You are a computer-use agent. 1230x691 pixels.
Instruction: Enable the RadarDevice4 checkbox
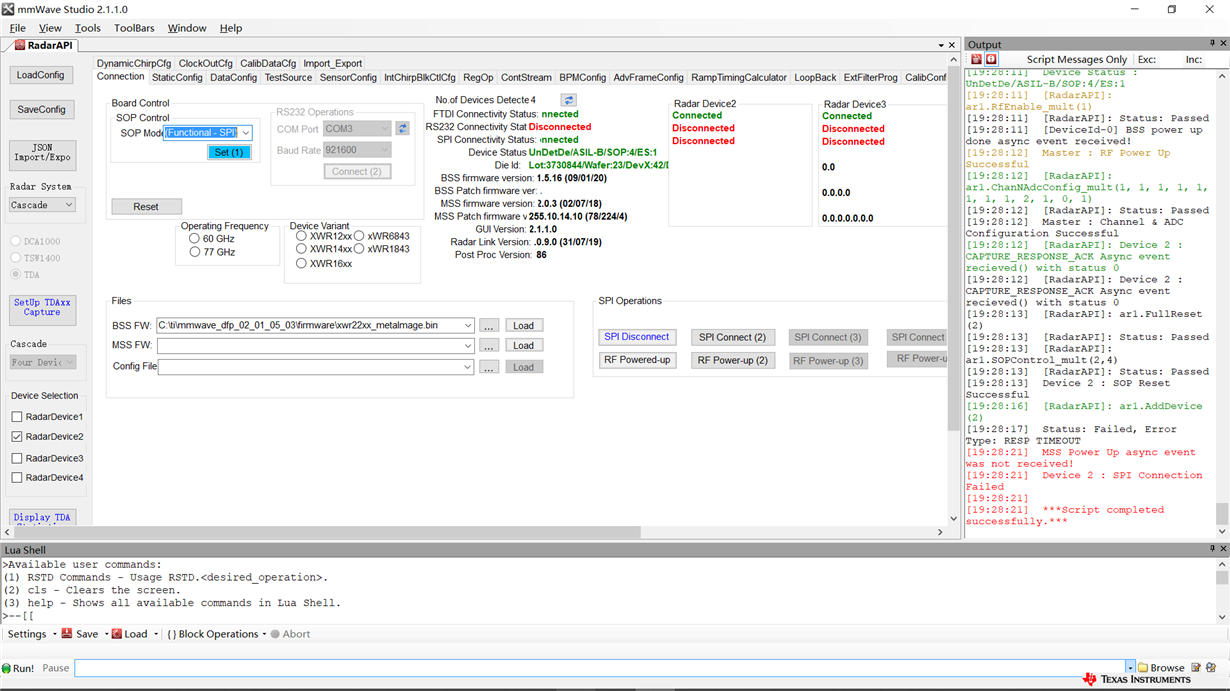[x=17, y=478]
